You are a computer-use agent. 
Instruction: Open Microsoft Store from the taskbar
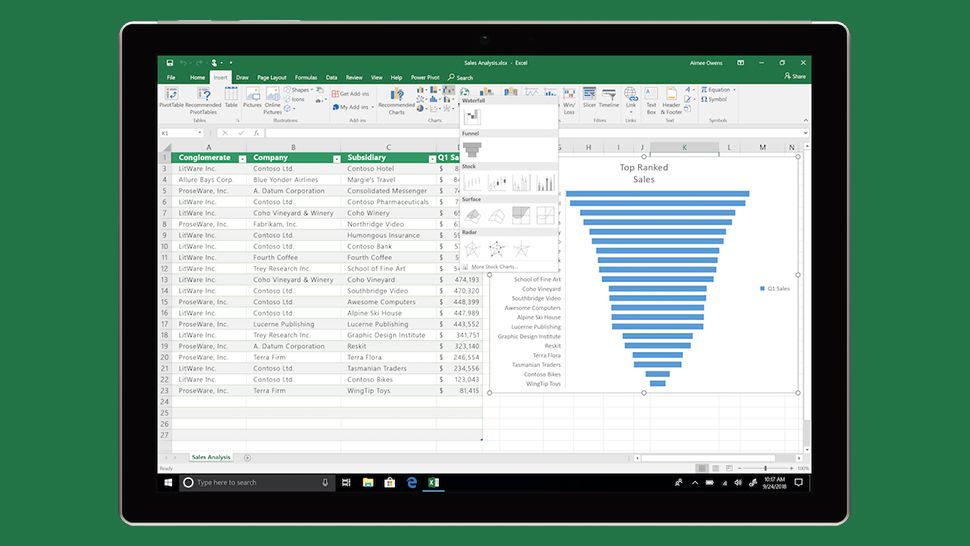[x=390, y=482]
